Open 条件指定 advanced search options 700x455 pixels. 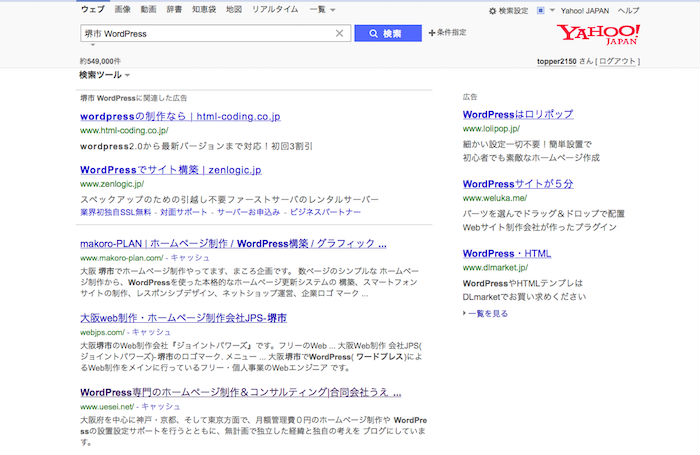coord(447,33)
